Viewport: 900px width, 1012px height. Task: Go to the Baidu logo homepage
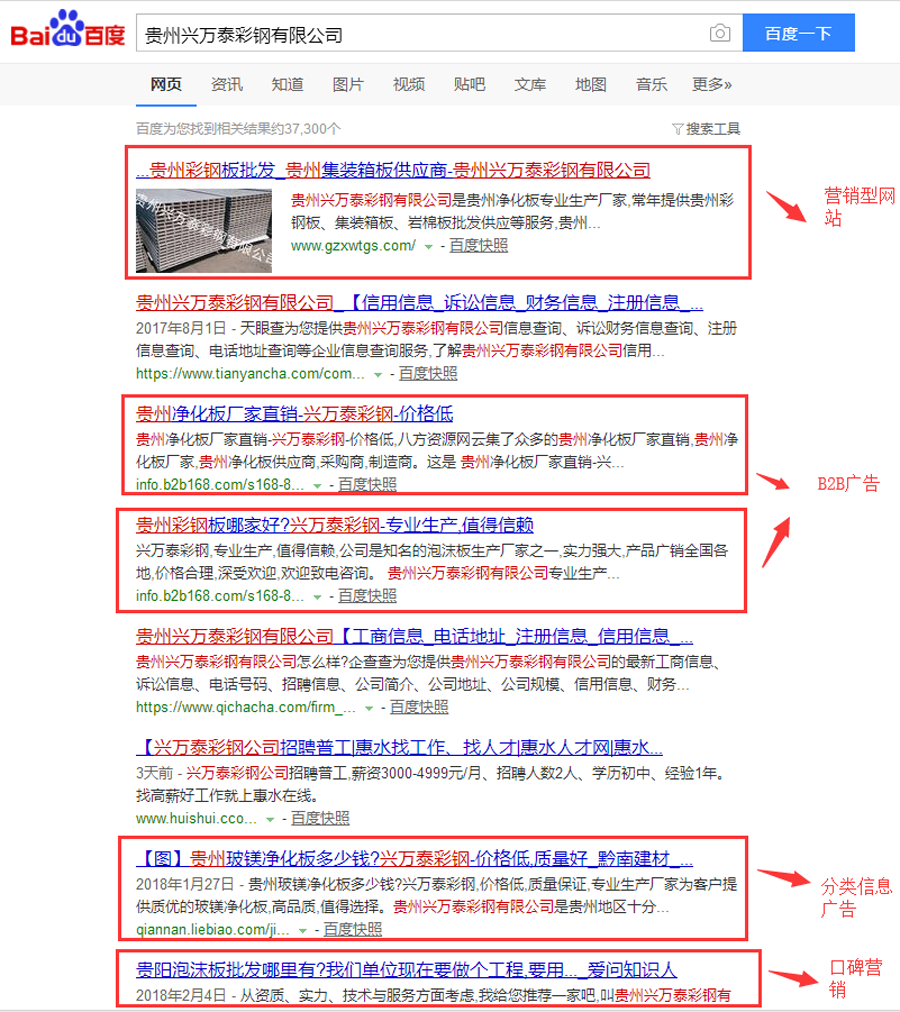pos(68,30)
